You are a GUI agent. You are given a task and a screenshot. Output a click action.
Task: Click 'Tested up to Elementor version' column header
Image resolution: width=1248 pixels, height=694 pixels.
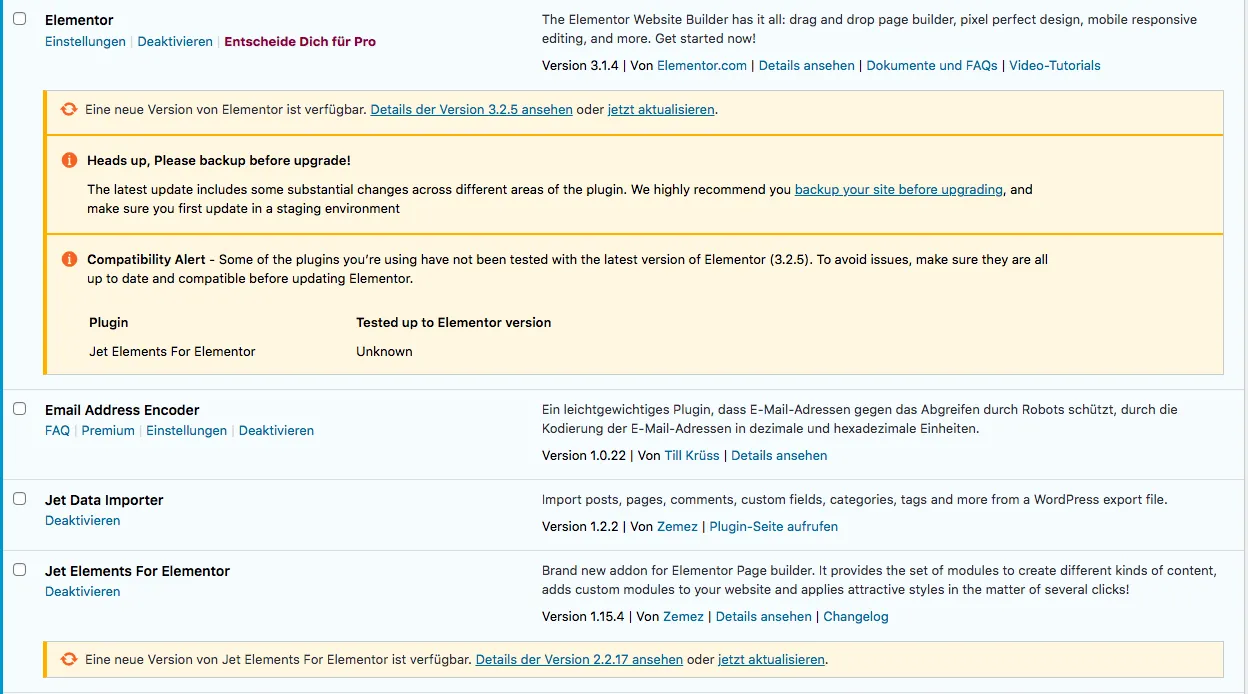pyautogui.click(x=454, y=323)
